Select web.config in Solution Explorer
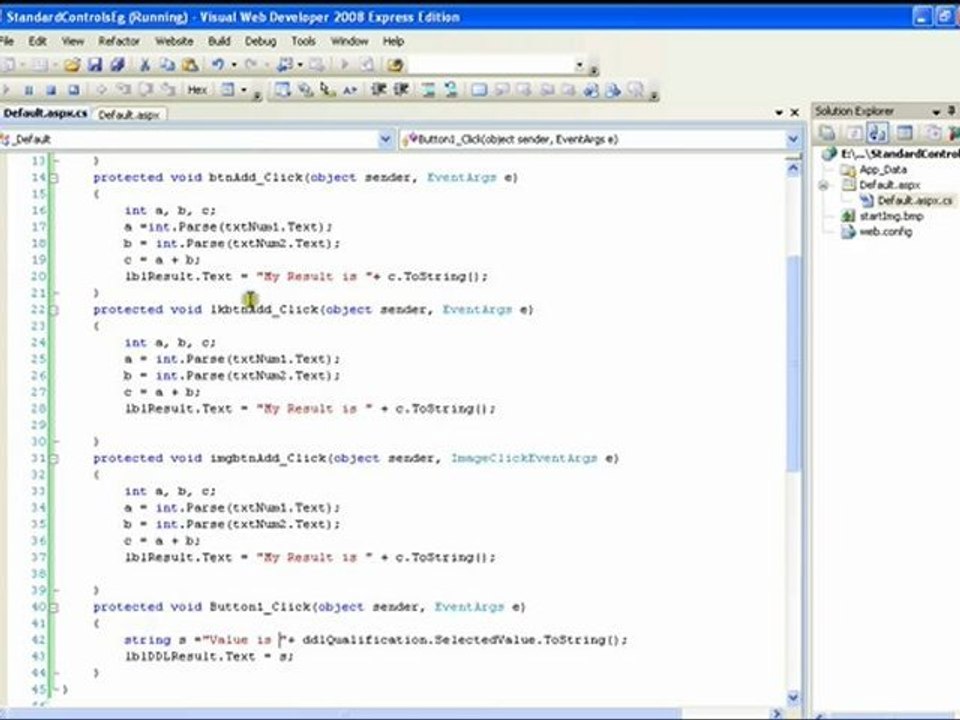This screenshot has height=720, width=960. click(x=877, y=232)
